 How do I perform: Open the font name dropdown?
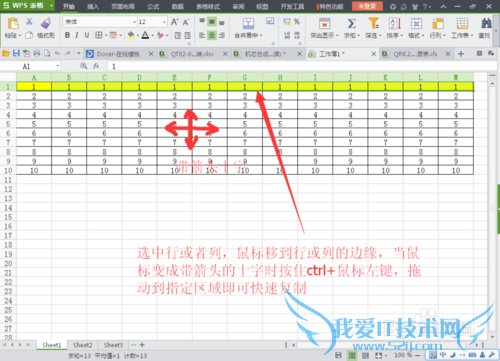(x=135, y=22)
